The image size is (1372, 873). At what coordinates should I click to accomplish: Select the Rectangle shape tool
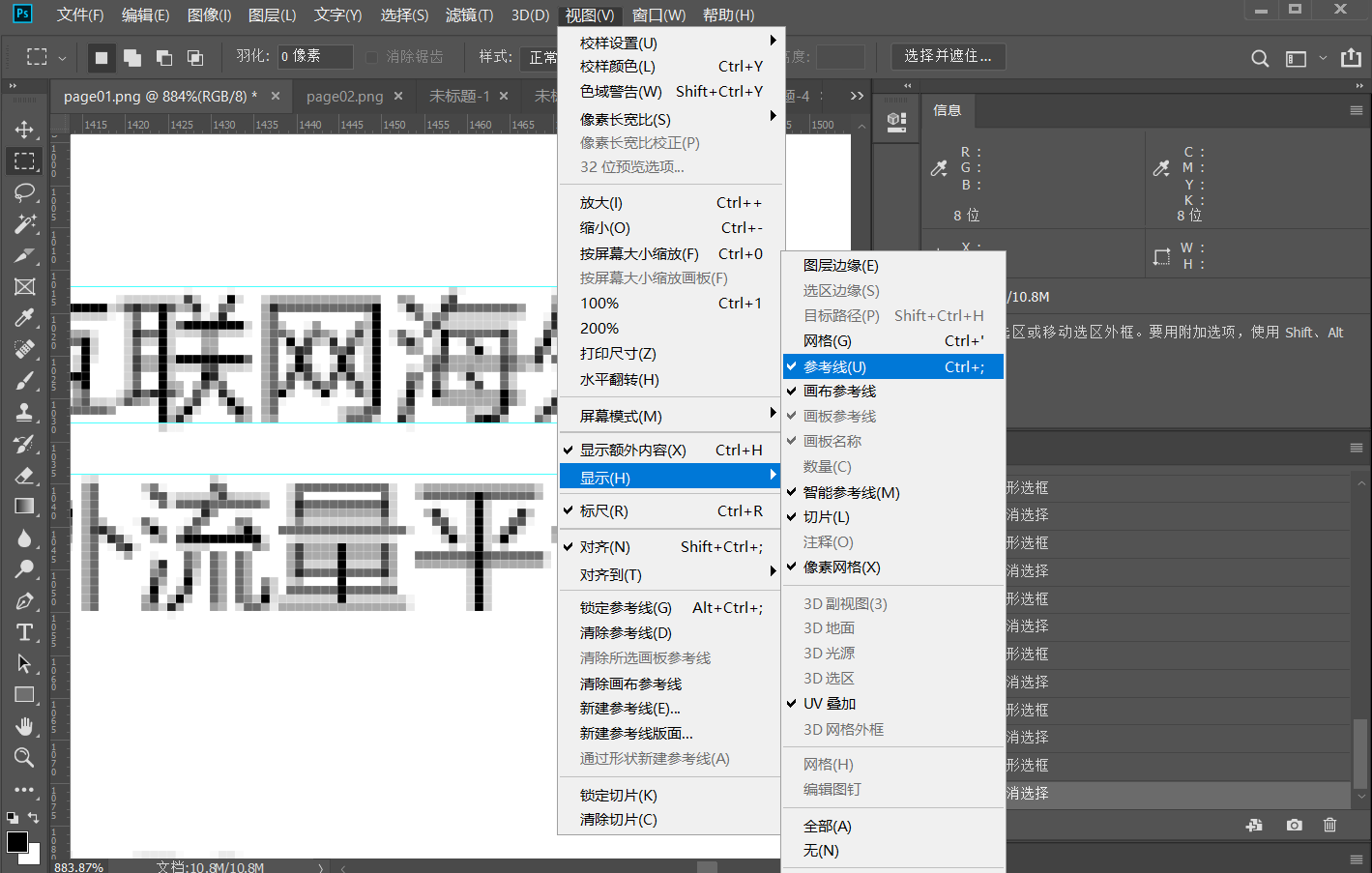point(24,695)
